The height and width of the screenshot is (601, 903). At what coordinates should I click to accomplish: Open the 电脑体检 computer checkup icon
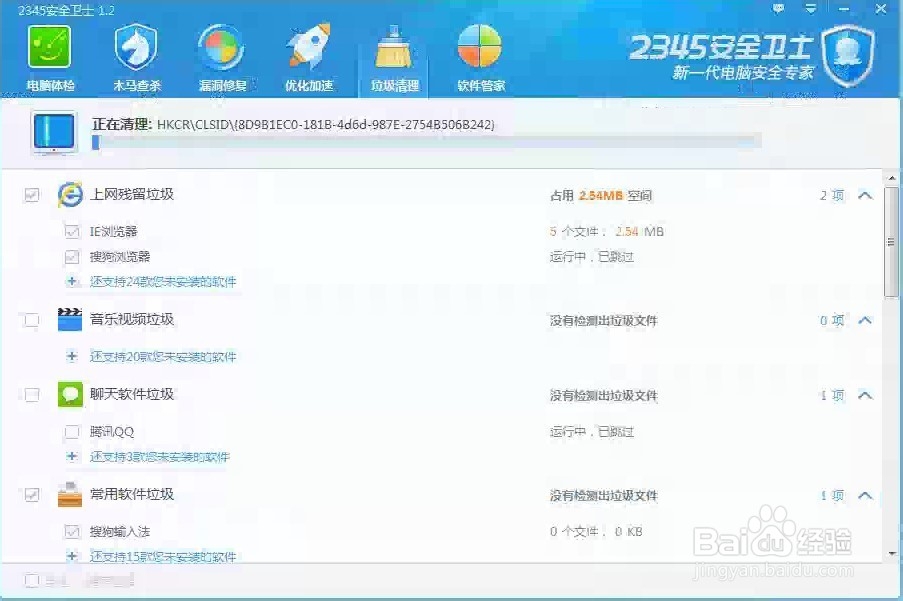tap(50, 48)
